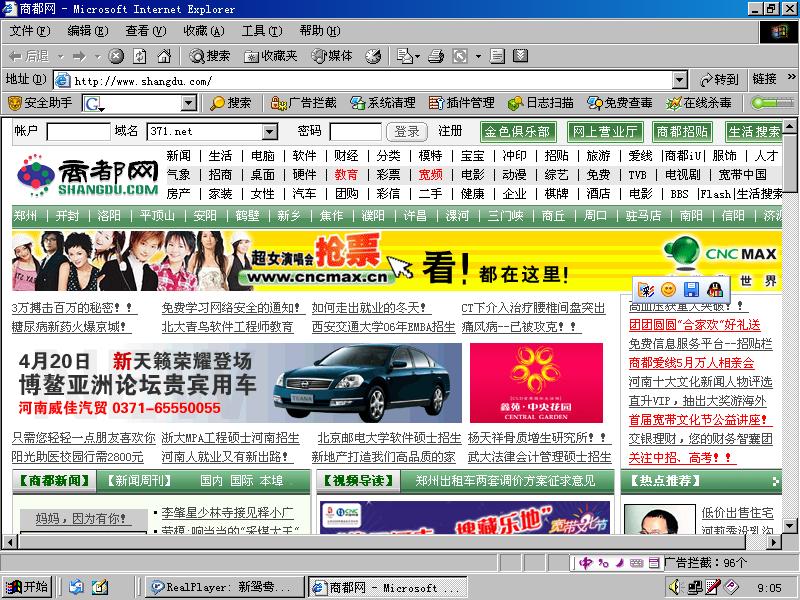Click the yellow smiley face icon
This screenshot has width=800, height=600.
click(x=669, y=290)
